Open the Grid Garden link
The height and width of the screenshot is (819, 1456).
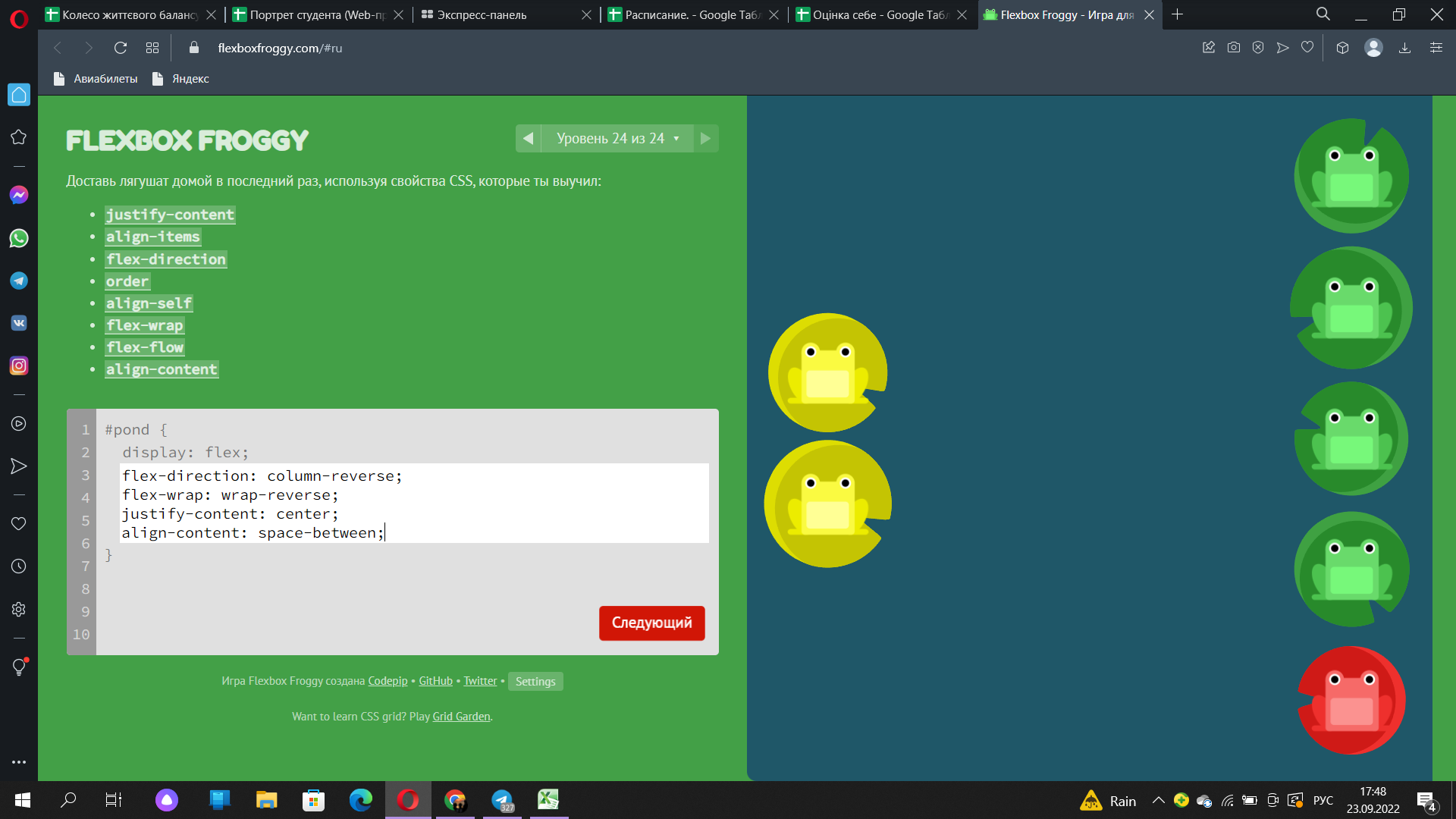[x=461, y=717]
